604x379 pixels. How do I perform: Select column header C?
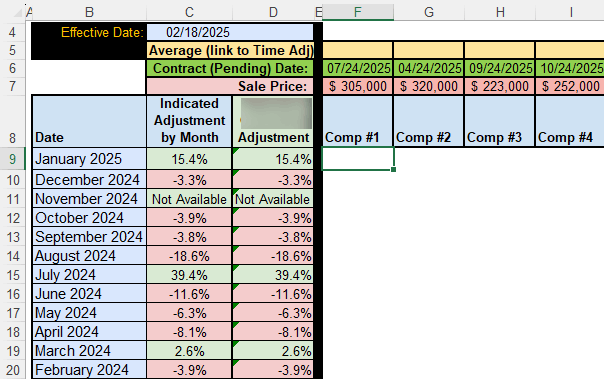pos(189,12)
